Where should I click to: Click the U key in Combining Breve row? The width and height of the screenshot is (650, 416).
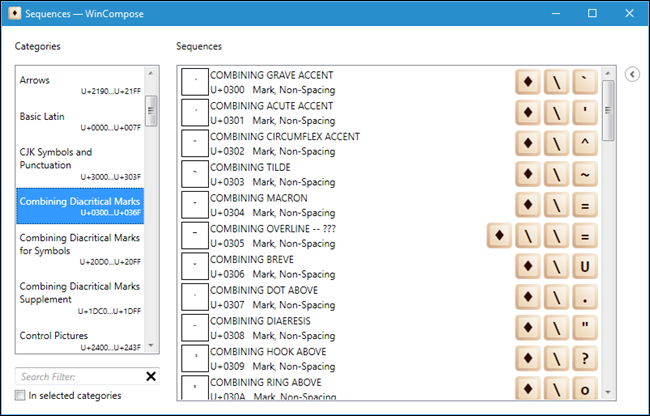coord(587,267)
